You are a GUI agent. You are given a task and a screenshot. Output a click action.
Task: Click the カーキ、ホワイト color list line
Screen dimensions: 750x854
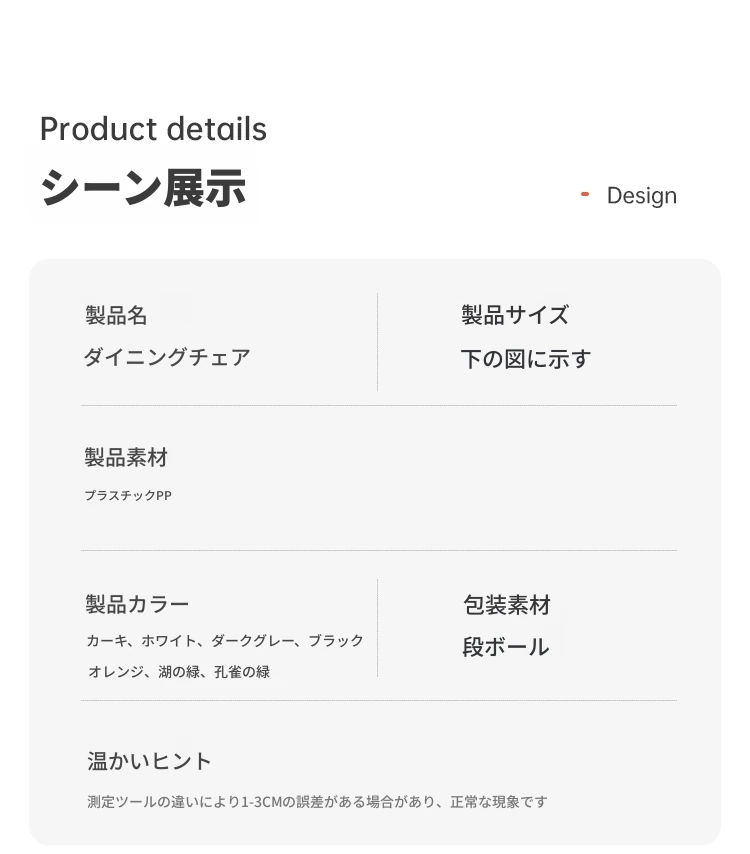225,641
